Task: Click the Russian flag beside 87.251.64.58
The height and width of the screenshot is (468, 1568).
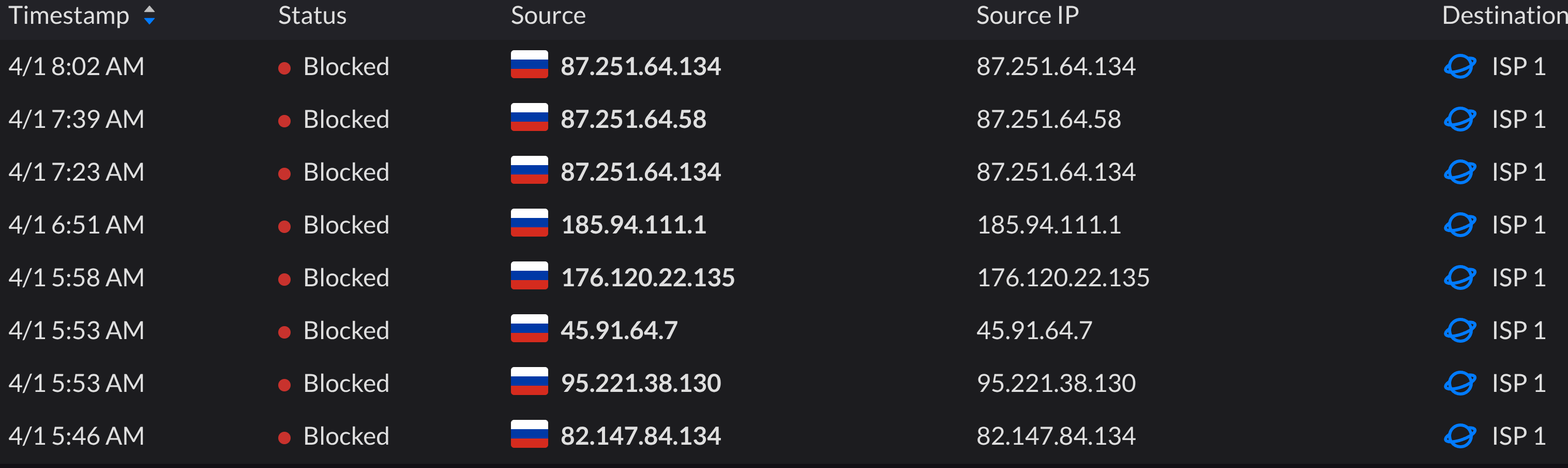Action: pyautogui.click(x=529, y=118)
